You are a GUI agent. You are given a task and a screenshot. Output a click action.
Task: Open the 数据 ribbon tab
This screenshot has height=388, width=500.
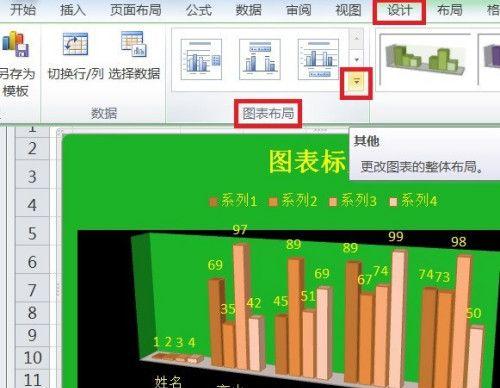(248, 10)
